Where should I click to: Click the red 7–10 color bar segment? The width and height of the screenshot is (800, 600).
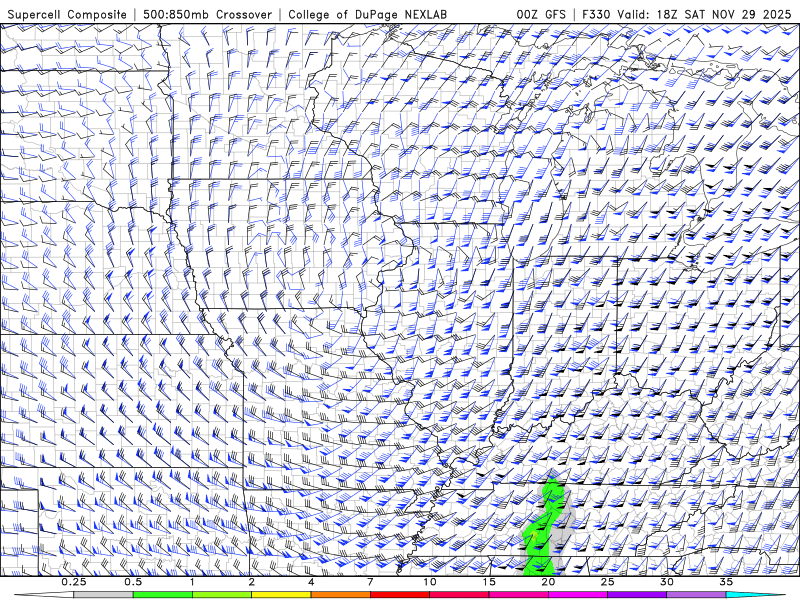coord(399,595)
